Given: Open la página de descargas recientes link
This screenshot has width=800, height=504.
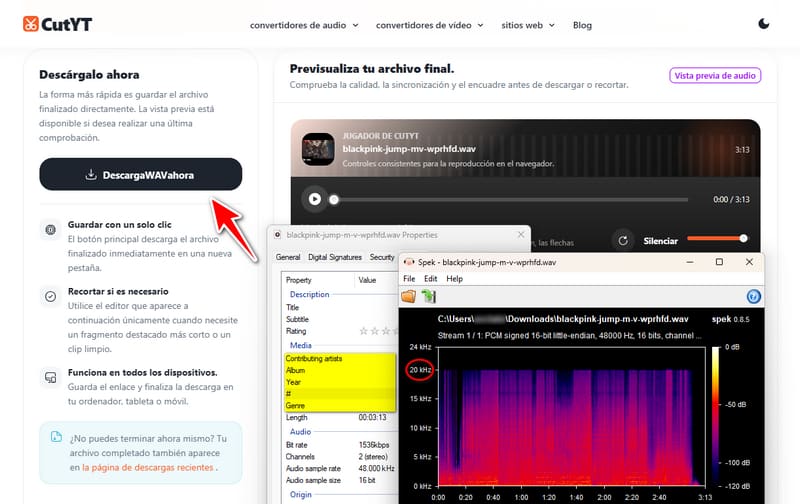Looking at the screenshot, I should point(147,467).
